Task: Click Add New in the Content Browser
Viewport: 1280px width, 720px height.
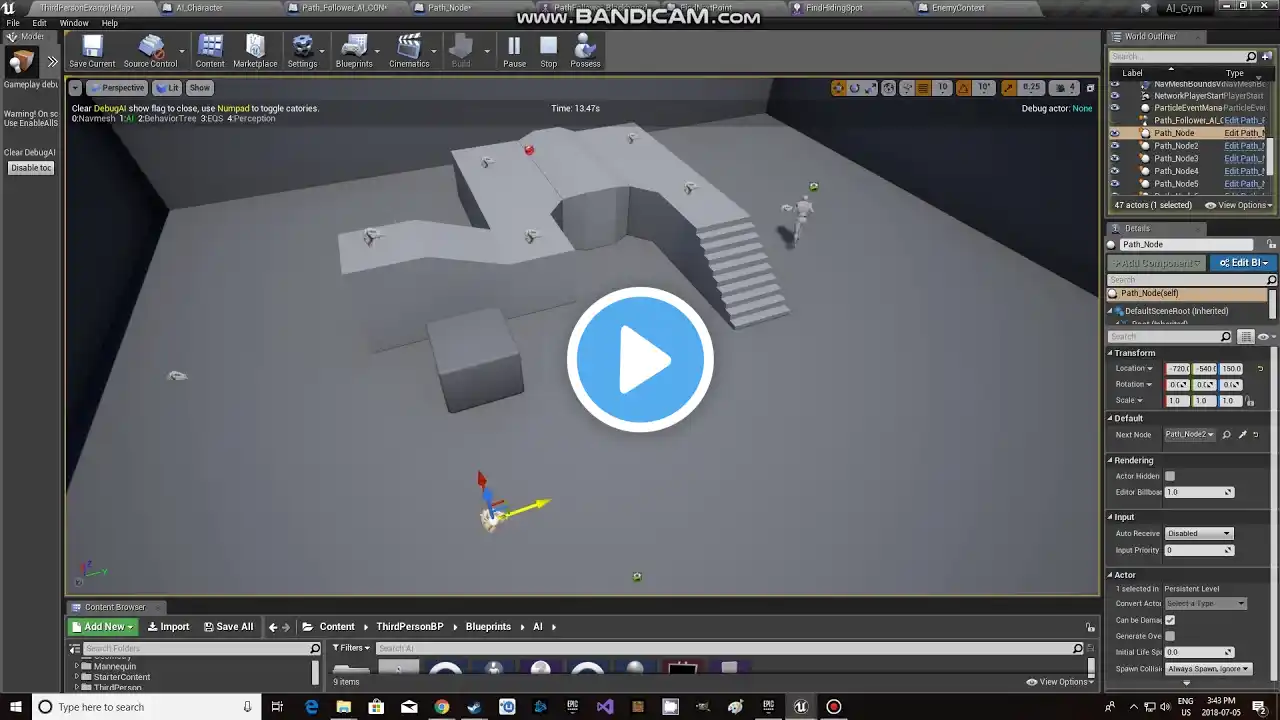Action: click(103, 627)
